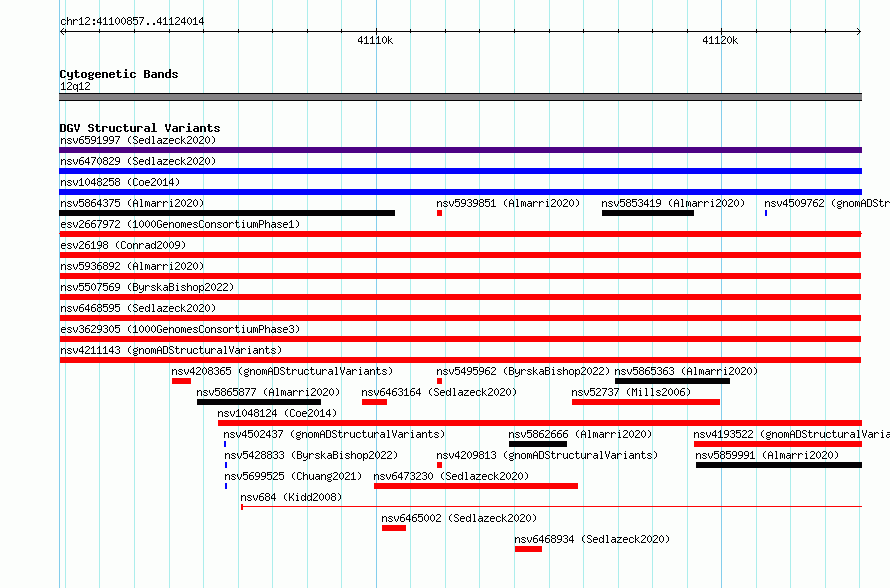The height and width of the screenshot is (588, 890).
Task: Click nsv4209813 (gnomADStructuralVariants) label
Action: [547, 455]
